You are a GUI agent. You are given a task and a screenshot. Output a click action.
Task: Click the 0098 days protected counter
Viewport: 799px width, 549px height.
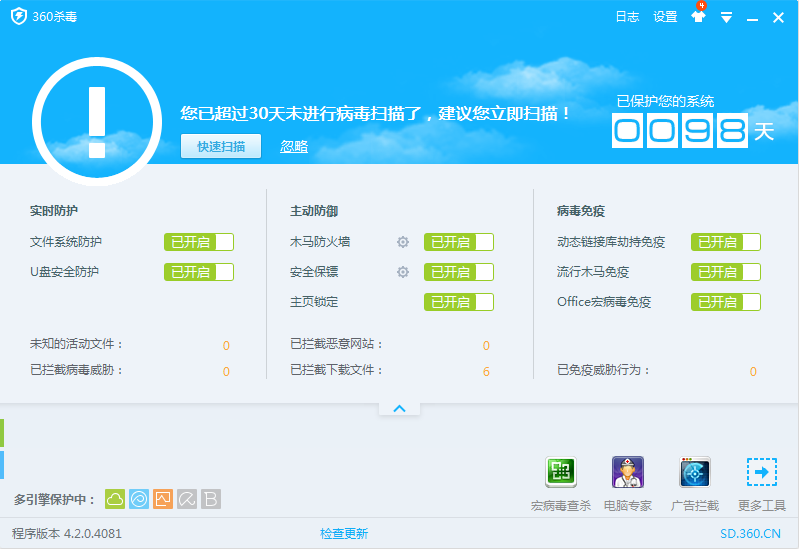click(680, 130)
